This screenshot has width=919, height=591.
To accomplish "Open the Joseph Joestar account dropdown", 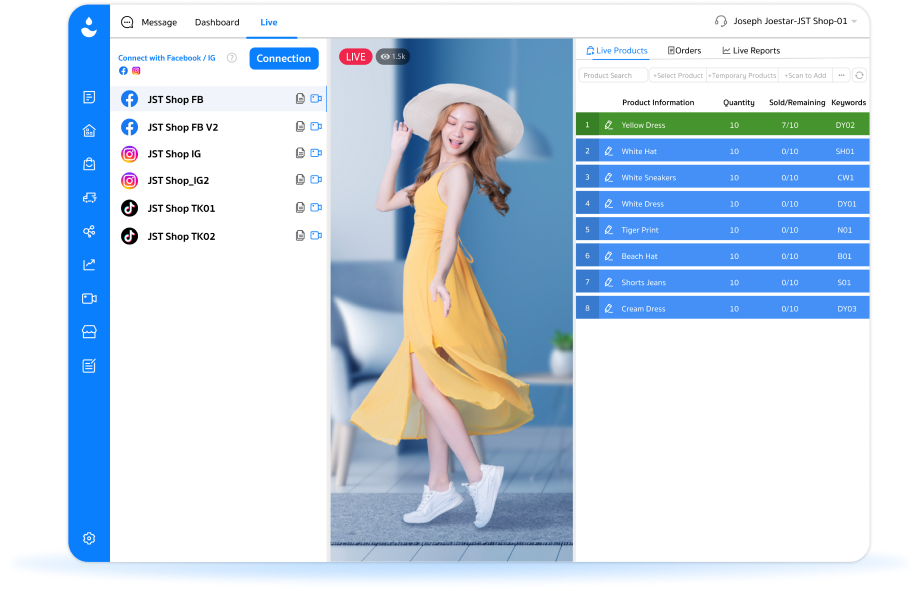I will point(795,21).
